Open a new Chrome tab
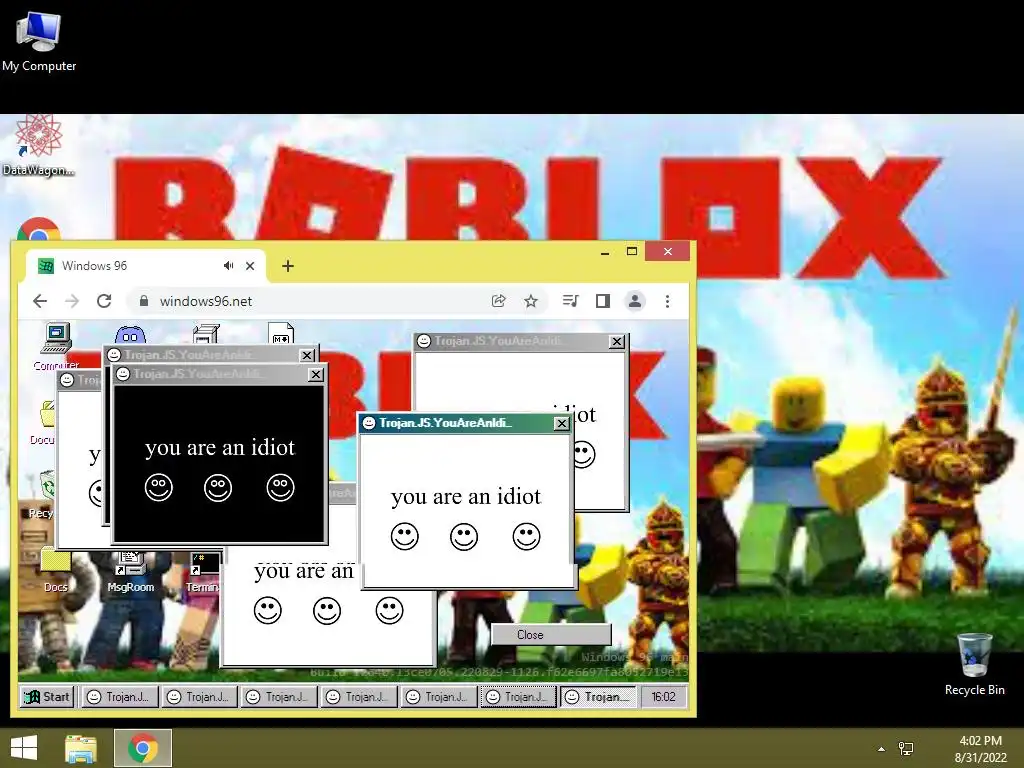 pos(288,266)
